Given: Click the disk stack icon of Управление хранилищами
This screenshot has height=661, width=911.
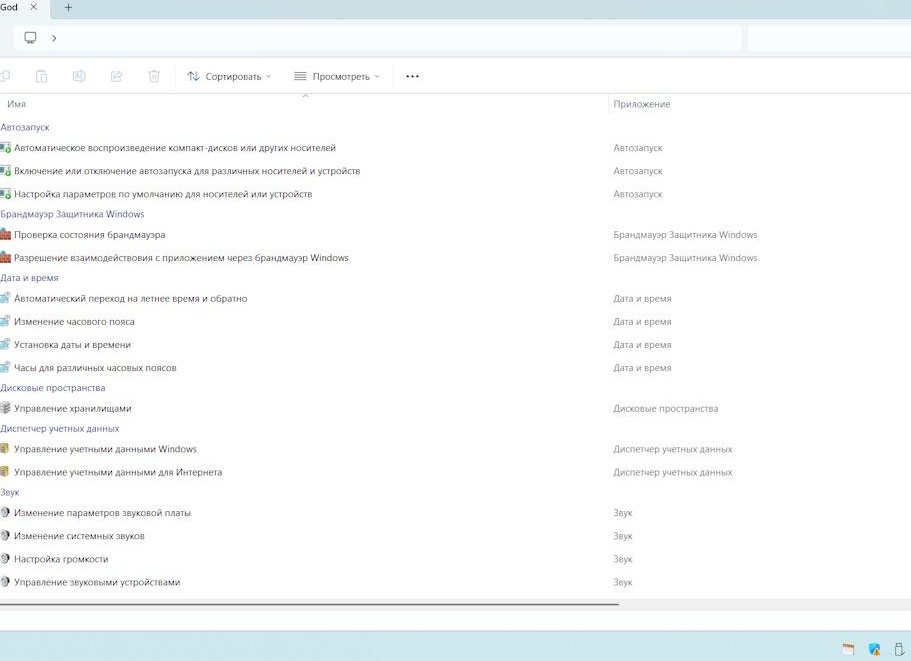Looking at the screenshot, I should coord(5,408).
